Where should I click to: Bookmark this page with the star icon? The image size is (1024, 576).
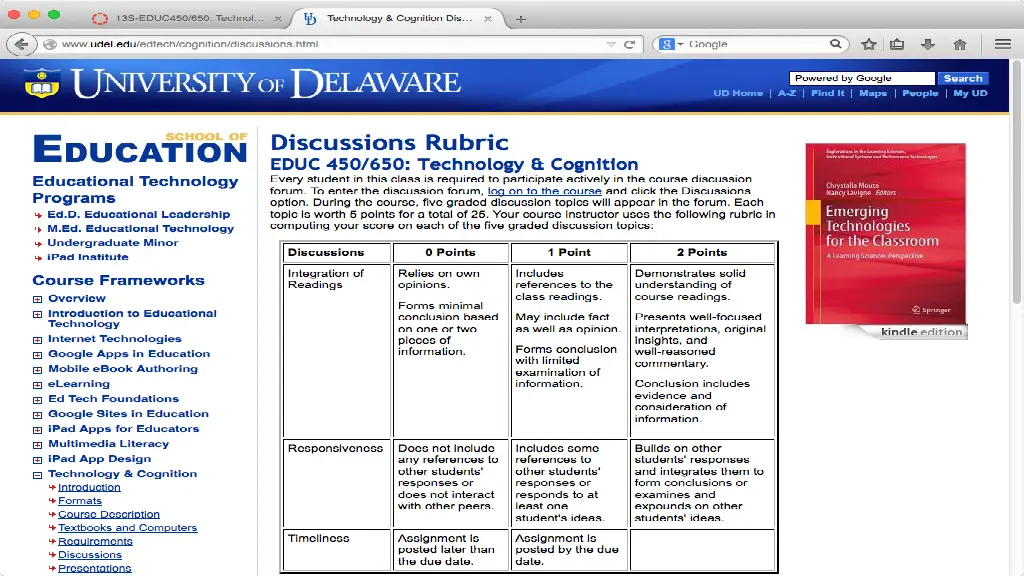(x=869, y=44)
